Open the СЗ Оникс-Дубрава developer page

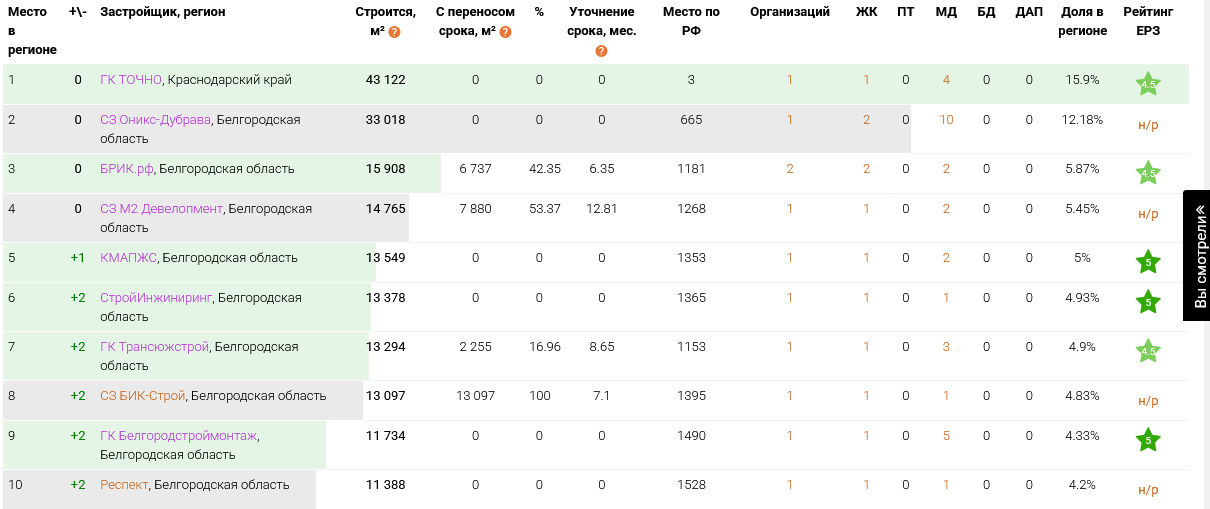pos(155,120)
